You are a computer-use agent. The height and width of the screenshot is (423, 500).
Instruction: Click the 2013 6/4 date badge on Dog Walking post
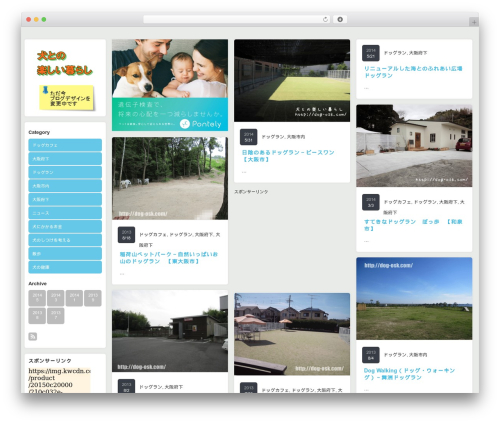click(x=371, y=355)
